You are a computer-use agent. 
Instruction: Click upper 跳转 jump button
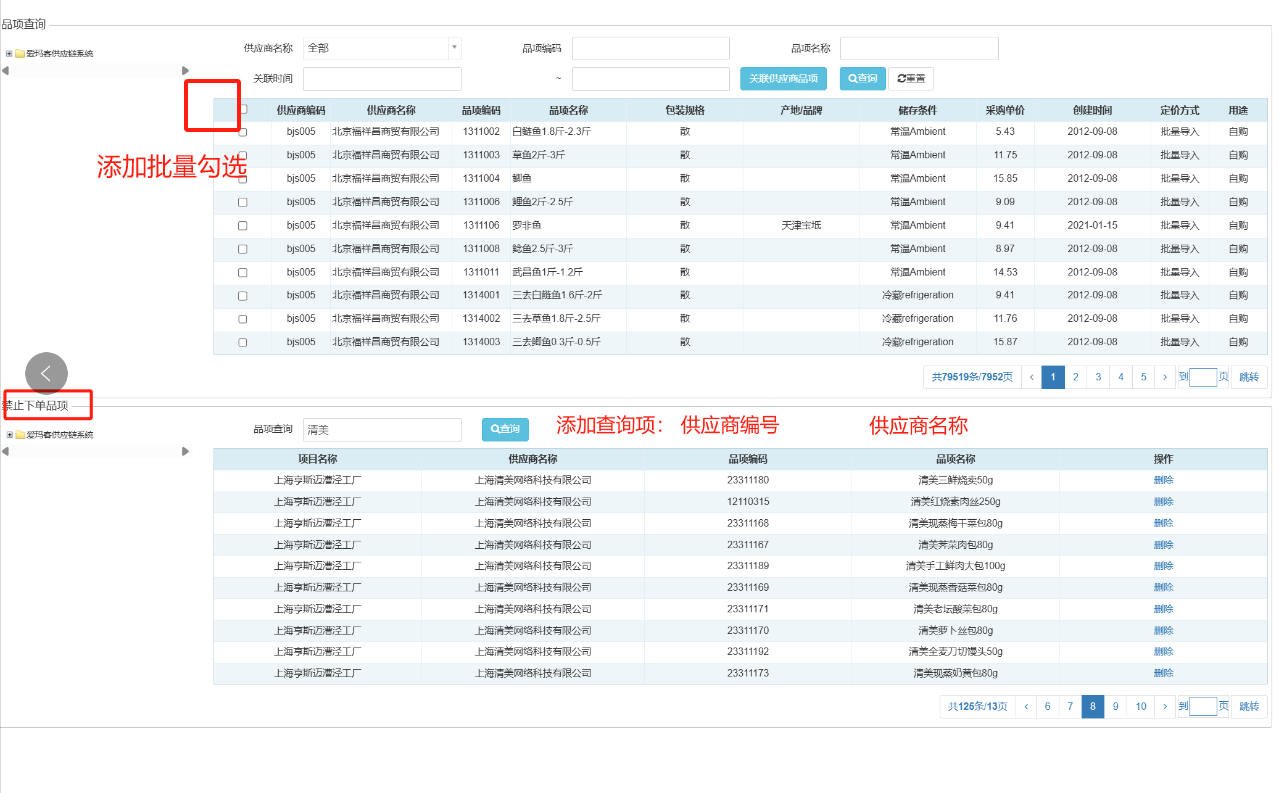coord(1250,377)
